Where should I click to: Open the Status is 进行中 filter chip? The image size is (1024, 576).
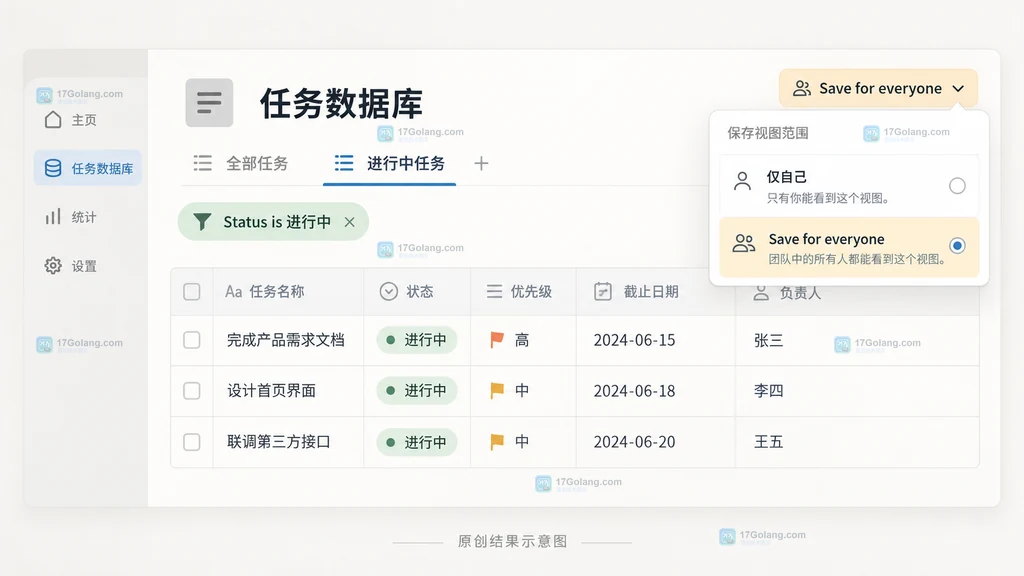[x=273, y=222]
